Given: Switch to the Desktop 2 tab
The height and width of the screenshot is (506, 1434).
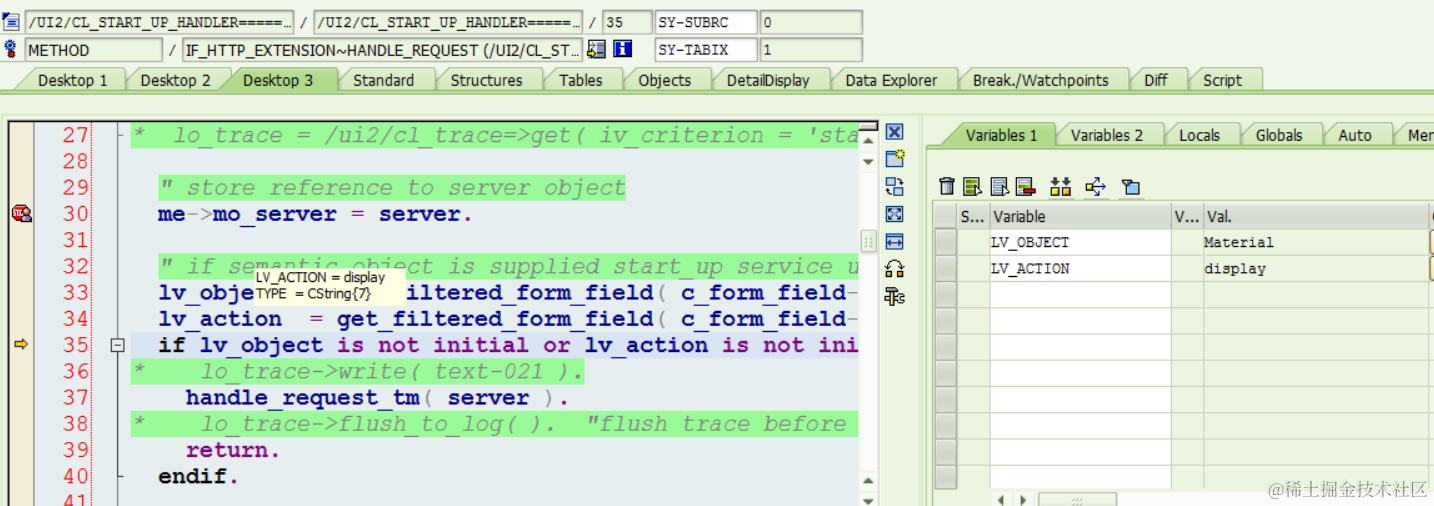Looking at the screenshot, I should point(175,80).
